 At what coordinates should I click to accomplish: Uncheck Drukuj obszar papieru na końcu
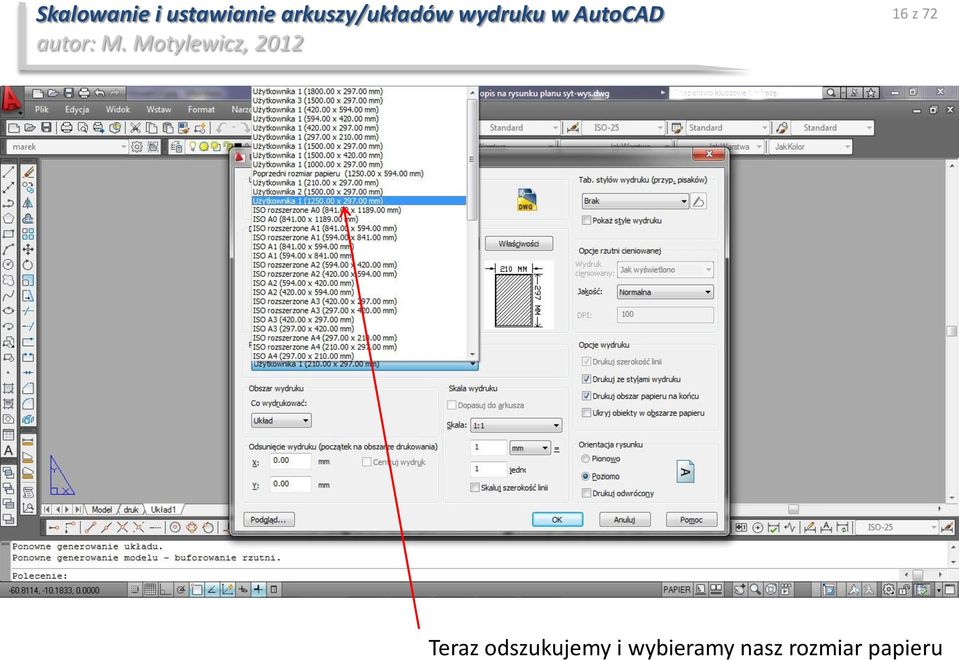(x=587, y=396)
